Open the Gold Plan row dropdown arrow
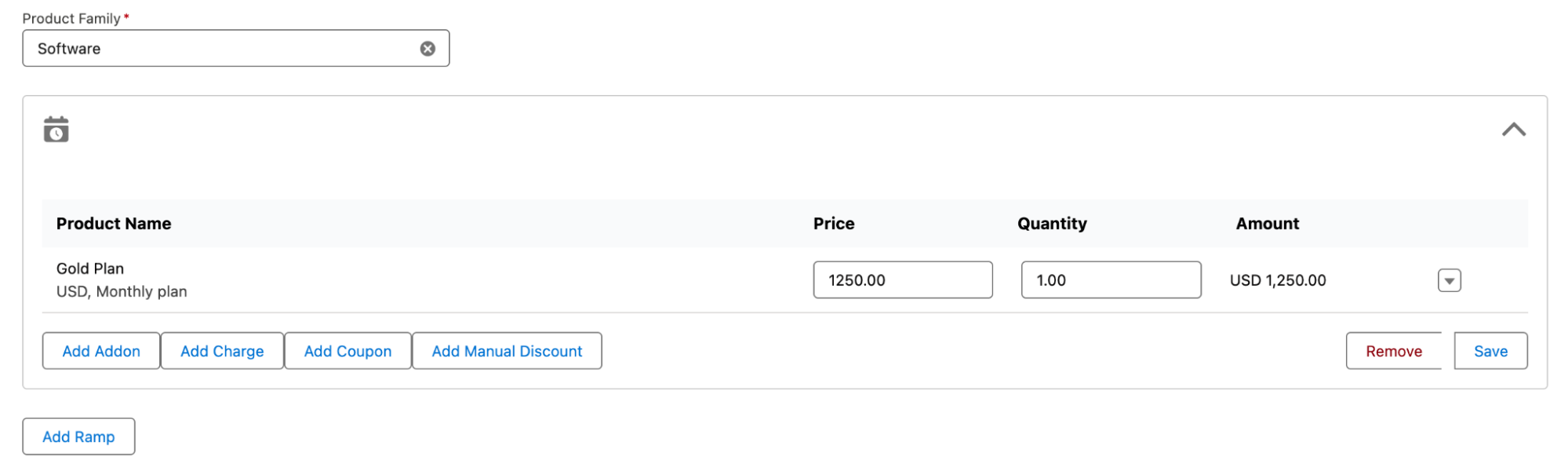The height and width of the screenshot is (464, 1568). pos(1449,280)
